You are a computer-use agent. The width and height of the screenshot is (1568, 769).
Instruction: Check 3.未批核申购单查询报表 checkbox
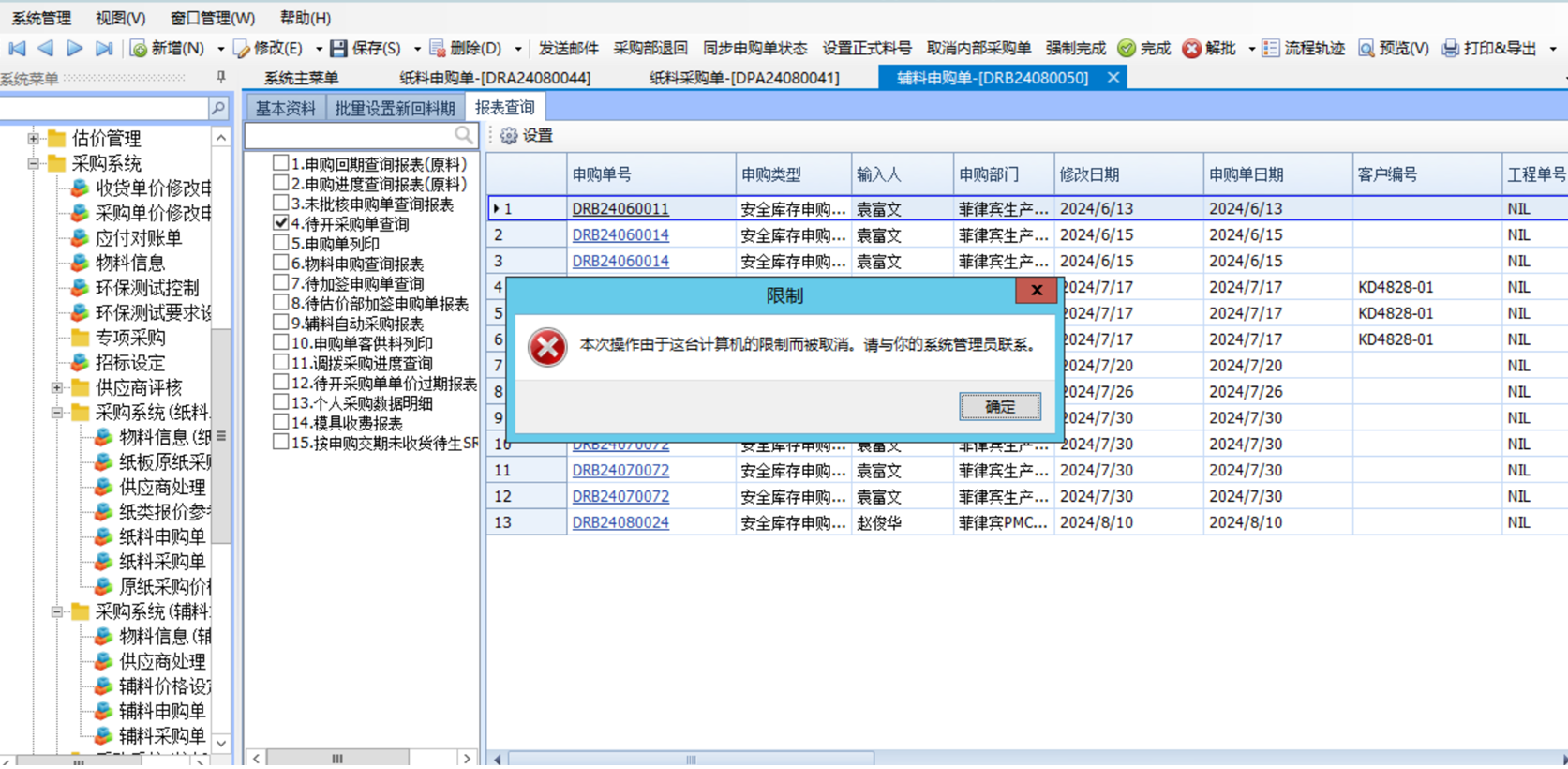pos(280,203)
